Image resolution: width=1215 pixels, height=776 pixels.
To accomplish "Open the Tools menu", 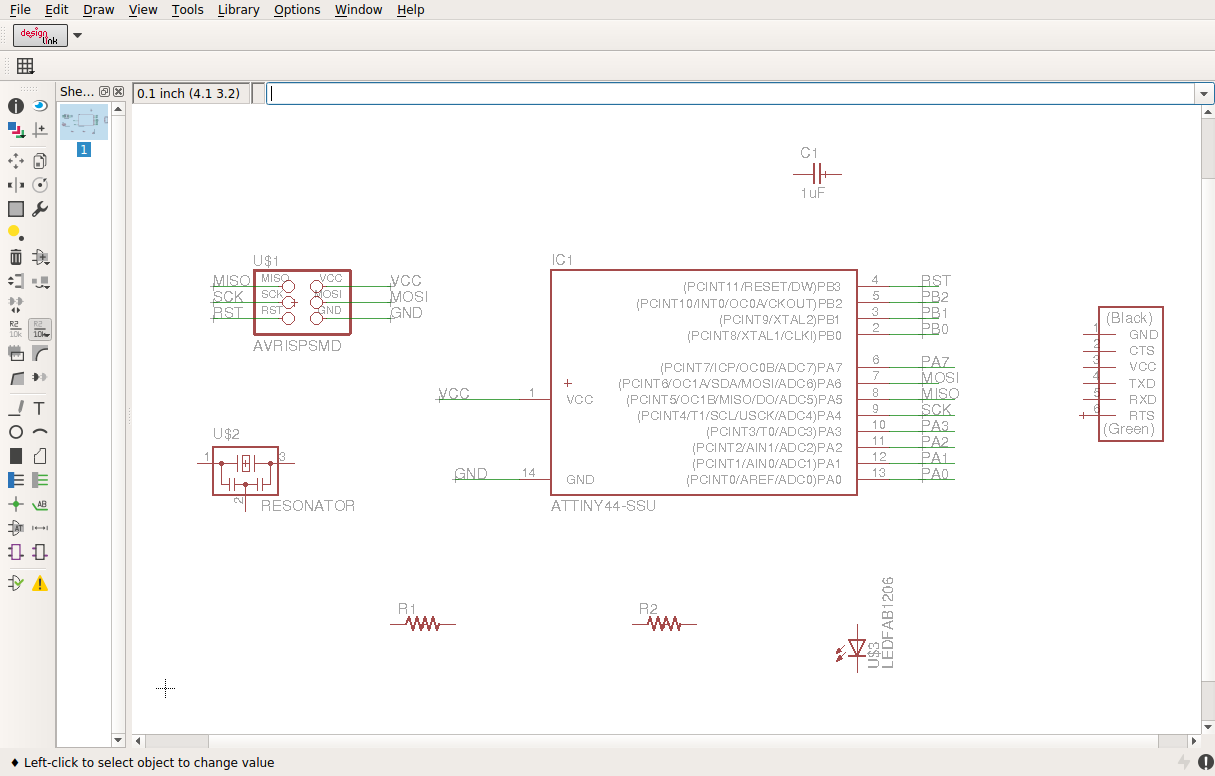I will coord(187,10).
